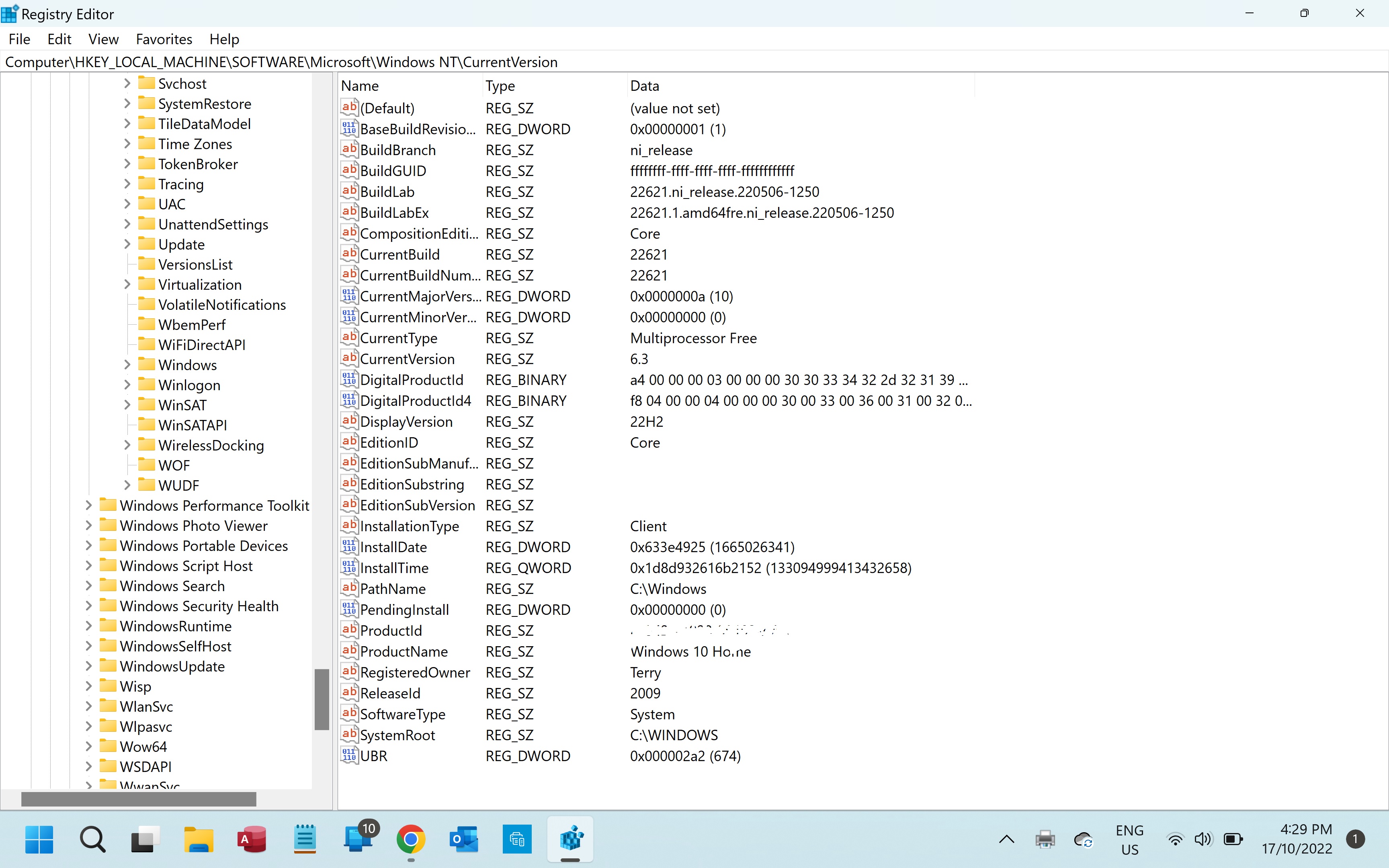
Task: Select the TokenBroker key folder
Action: pyautogui.click(x=147, y=164)
